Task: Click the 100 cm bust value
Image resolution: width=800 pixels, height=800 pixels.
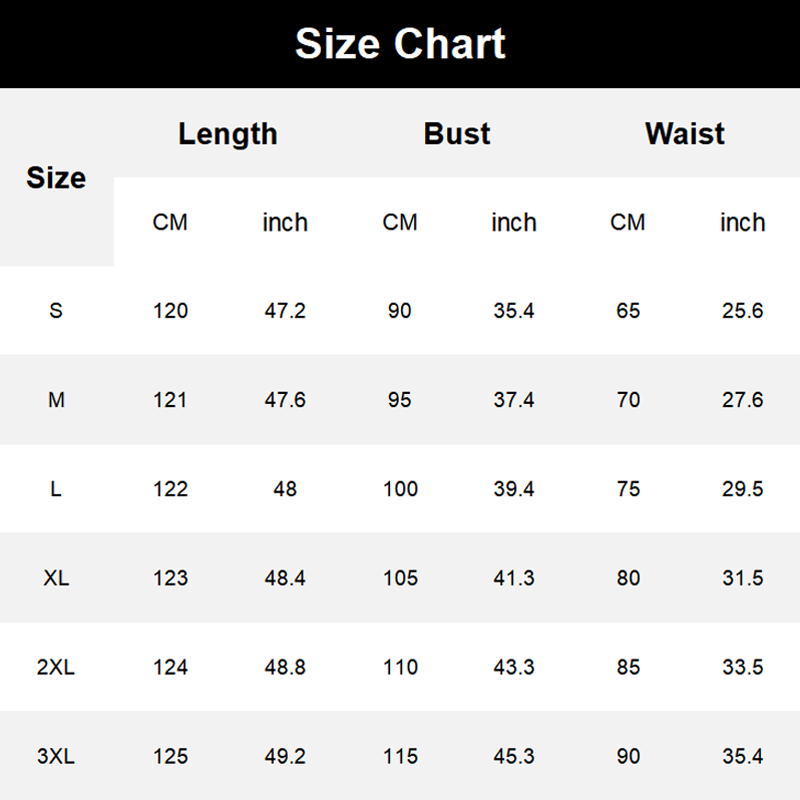Action: [x=400, y=489]
